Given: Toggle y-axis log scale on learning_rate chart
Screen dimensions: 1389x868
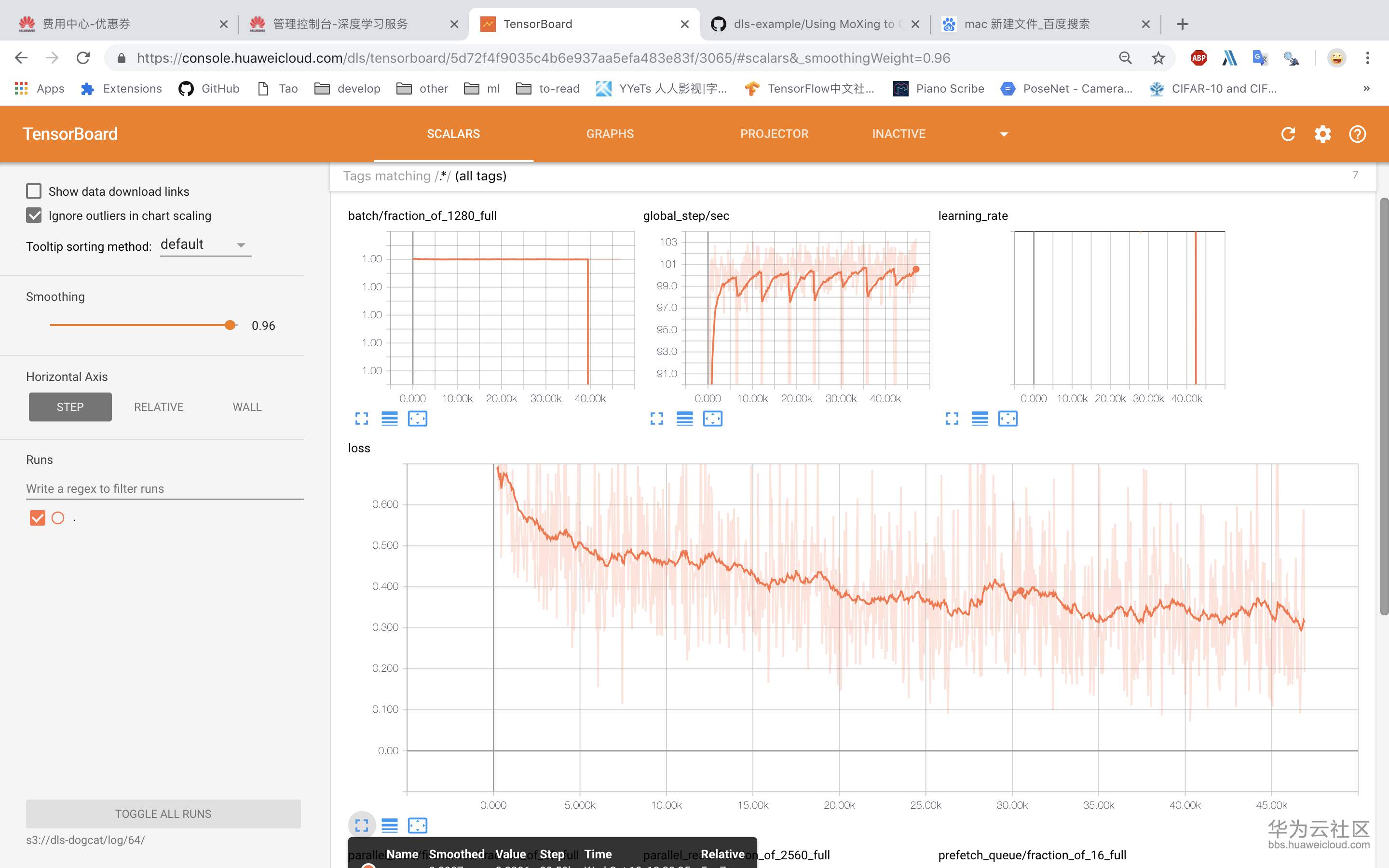Looking at the screenshot, I should (979, 419).
